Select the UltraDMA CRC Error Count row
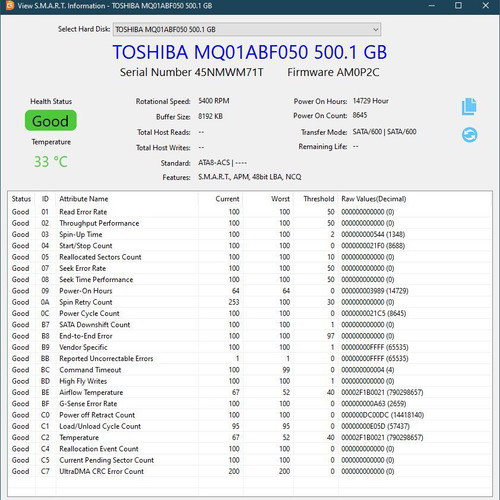500x500 pixels. pos(250,471)
